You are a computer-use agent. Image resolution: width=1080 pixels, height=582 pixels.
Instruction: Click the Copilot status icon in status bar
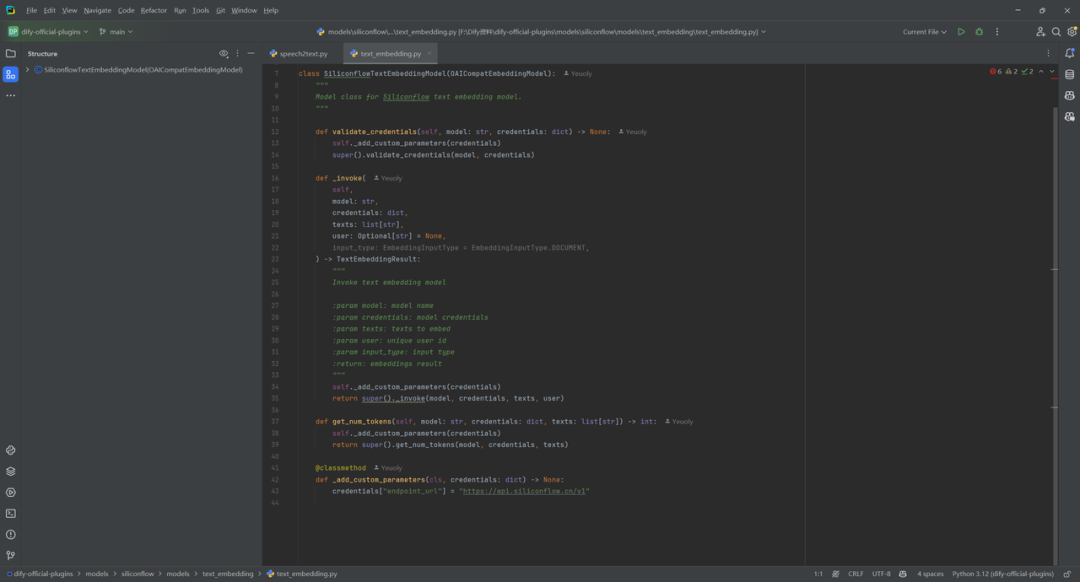pyautogui.click(x=903, y=574)
